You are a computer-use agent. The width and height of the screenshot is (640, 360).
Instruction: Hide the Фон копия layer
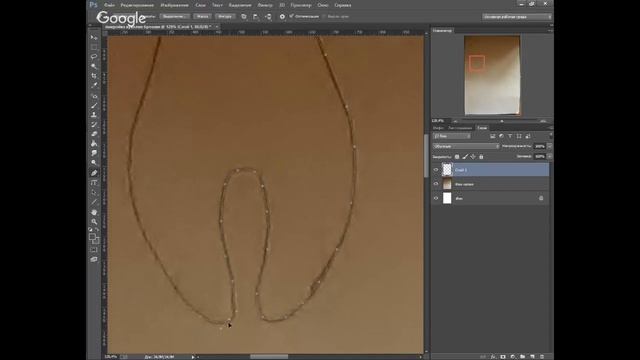tap(436, 184)
